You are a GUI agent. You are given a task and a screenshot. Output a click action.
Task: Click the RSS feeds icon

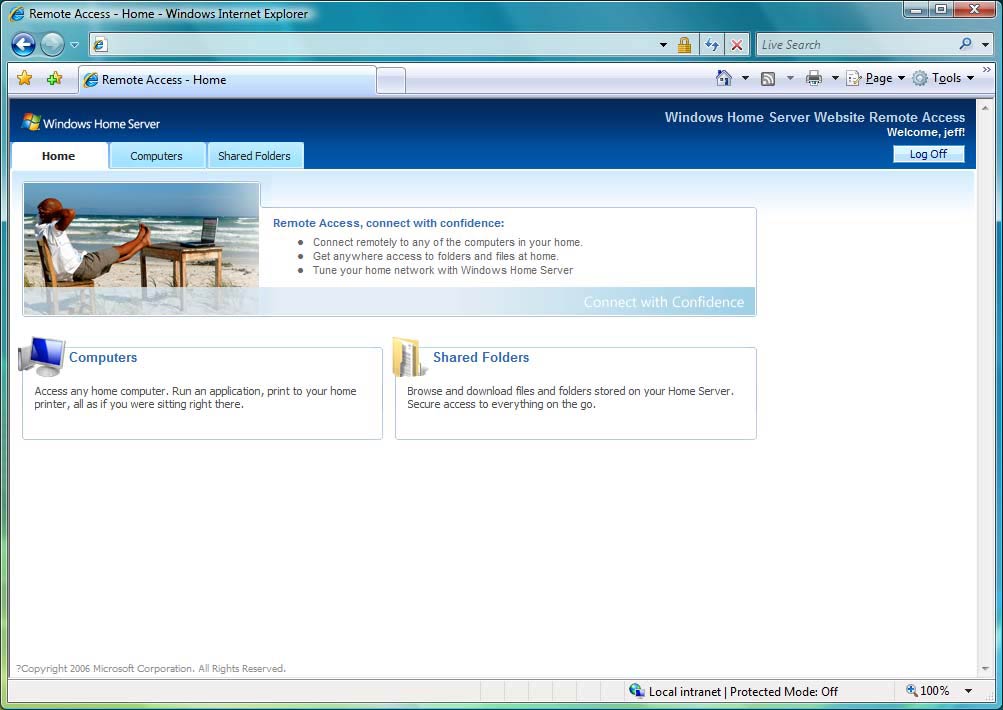coord(768,79)
